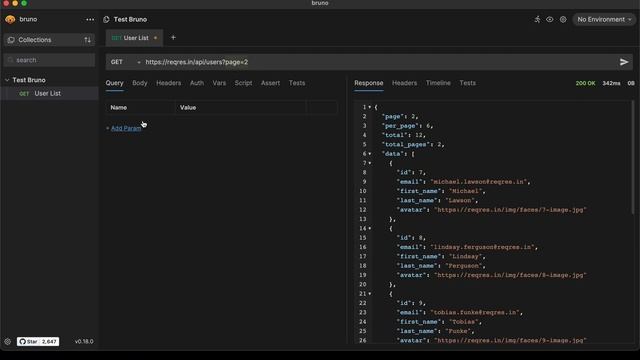The width and height of the screenshot is (640, 360).
Task: Click tobias.funke email value
Action: 475,312
